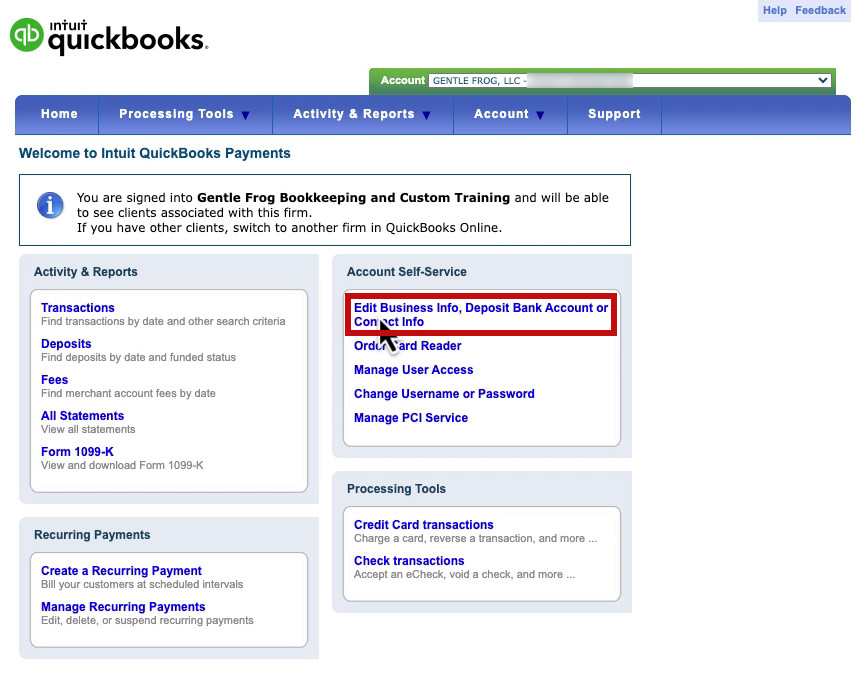This screenshot has height=682, width=858.
Task: Click 'Find merchant account fees by date'
Action: tap(128, 394)
